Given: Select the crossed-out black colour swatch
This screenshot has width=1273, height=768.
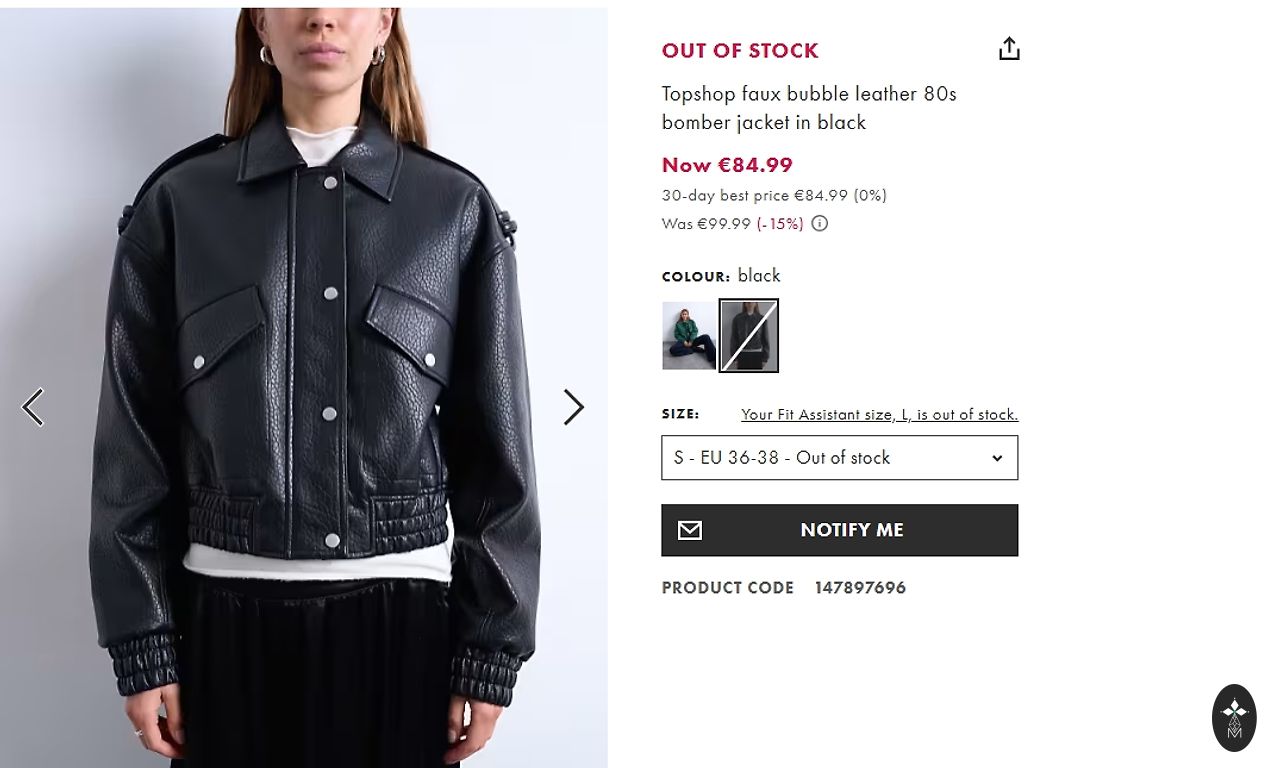Looking at the screenshot, I should [749, 336].
